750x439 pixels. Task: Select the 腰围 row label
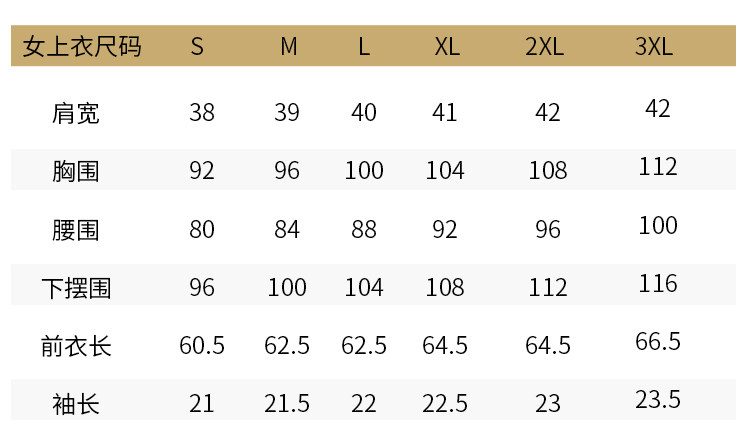[76, 230]
